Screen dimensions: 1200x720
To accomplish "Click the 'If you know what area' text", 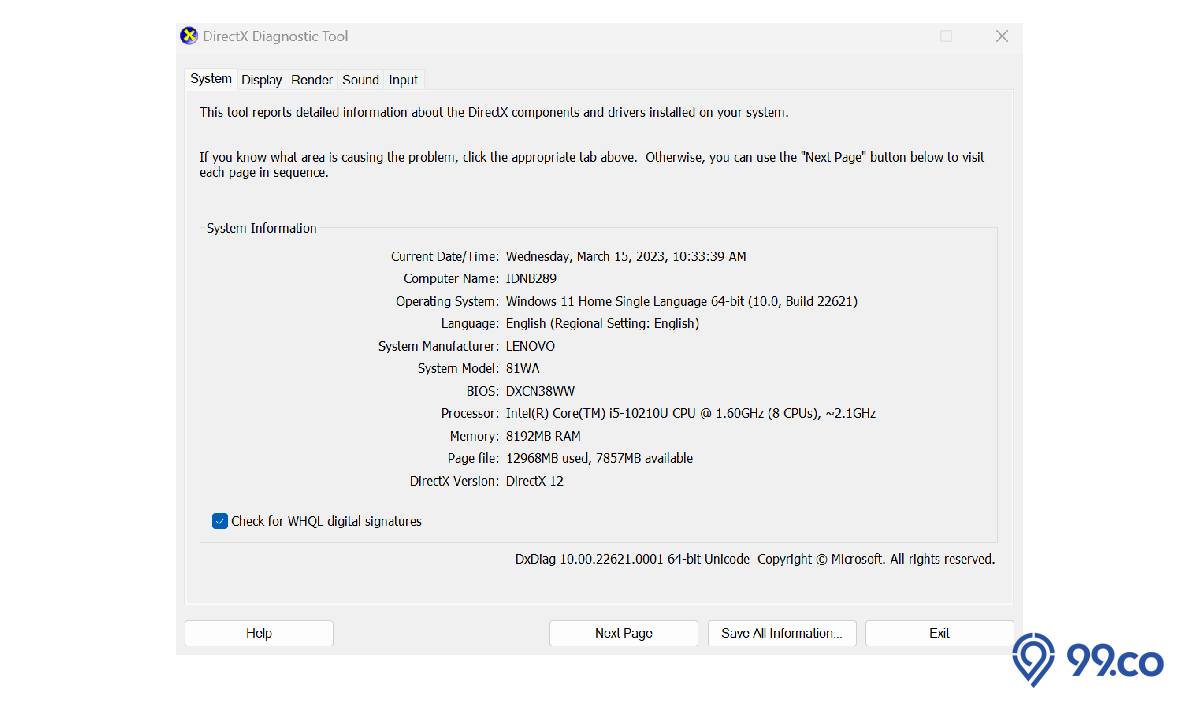I will click(x=592, y=165).
